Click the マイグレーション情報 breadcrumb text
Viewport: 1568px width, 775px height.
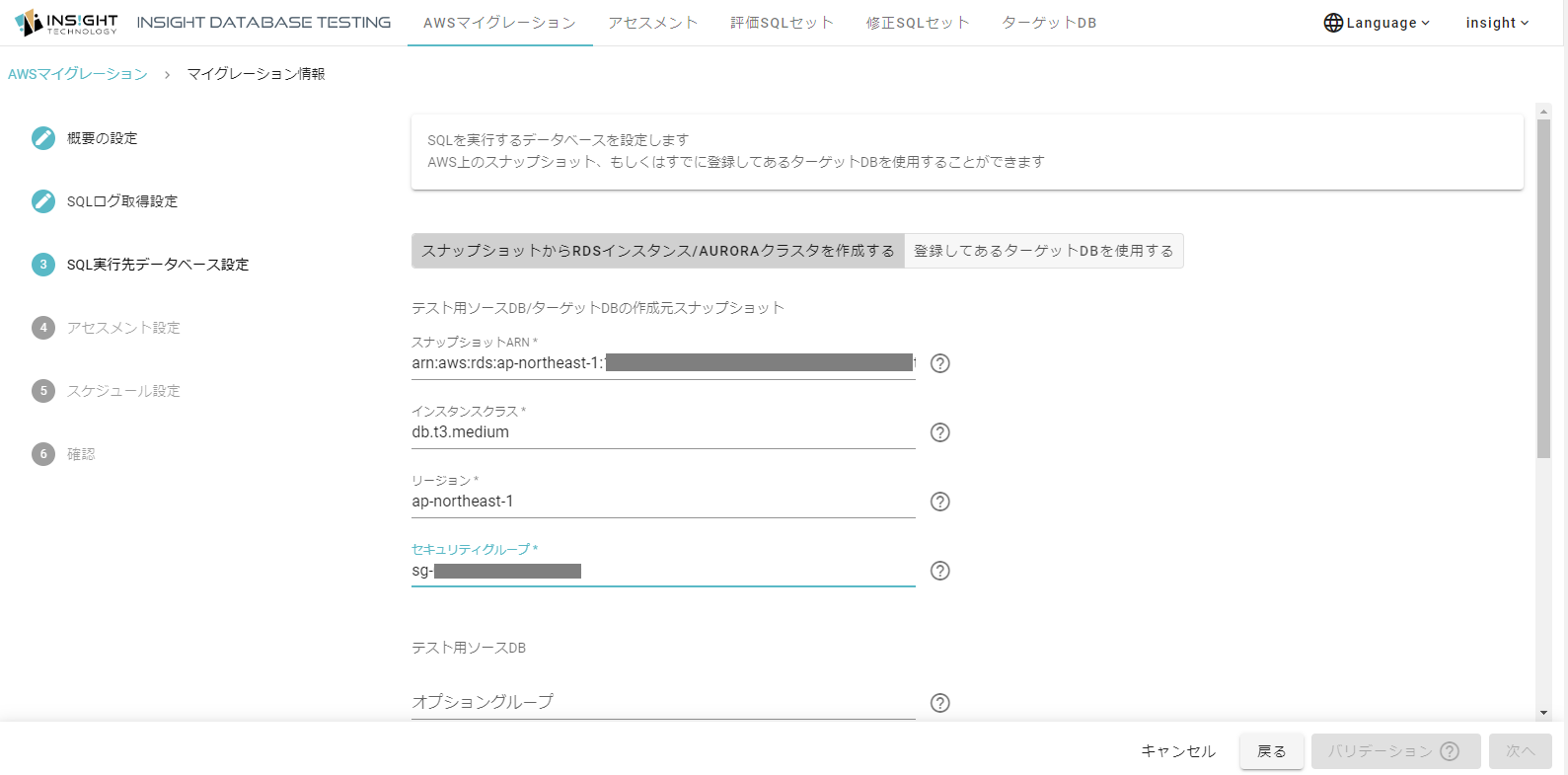click(256, 74)
